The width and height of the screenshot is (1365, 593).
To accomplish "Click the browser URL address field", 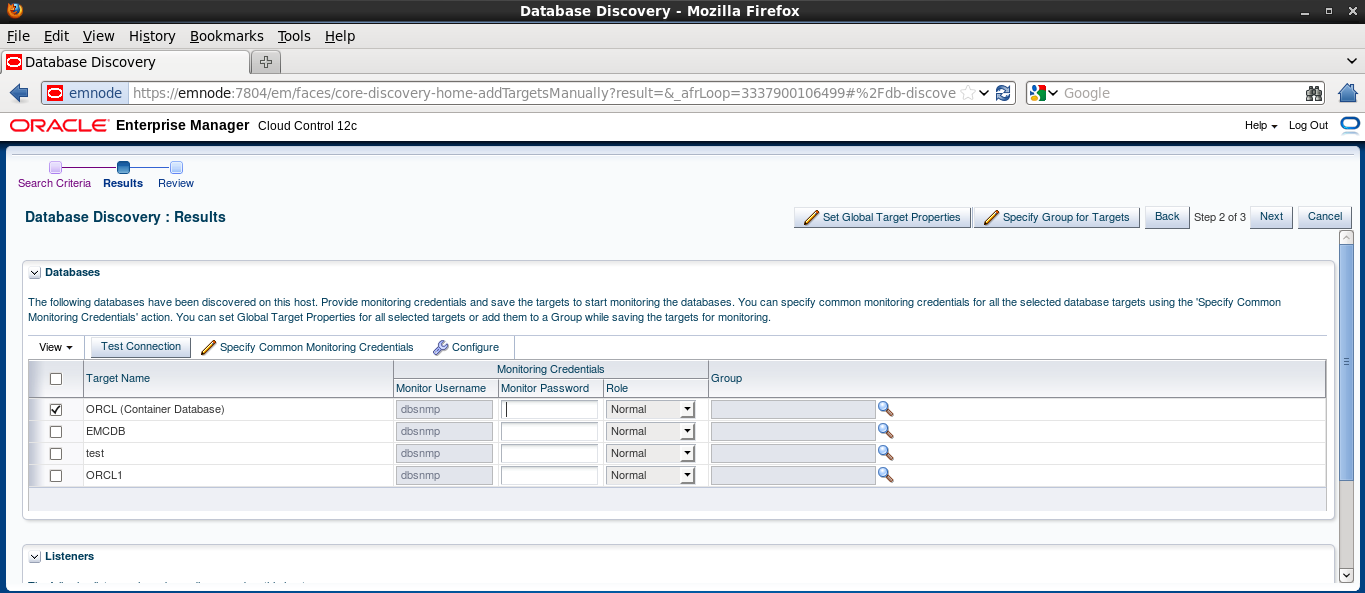I will (x=544, y=93).
